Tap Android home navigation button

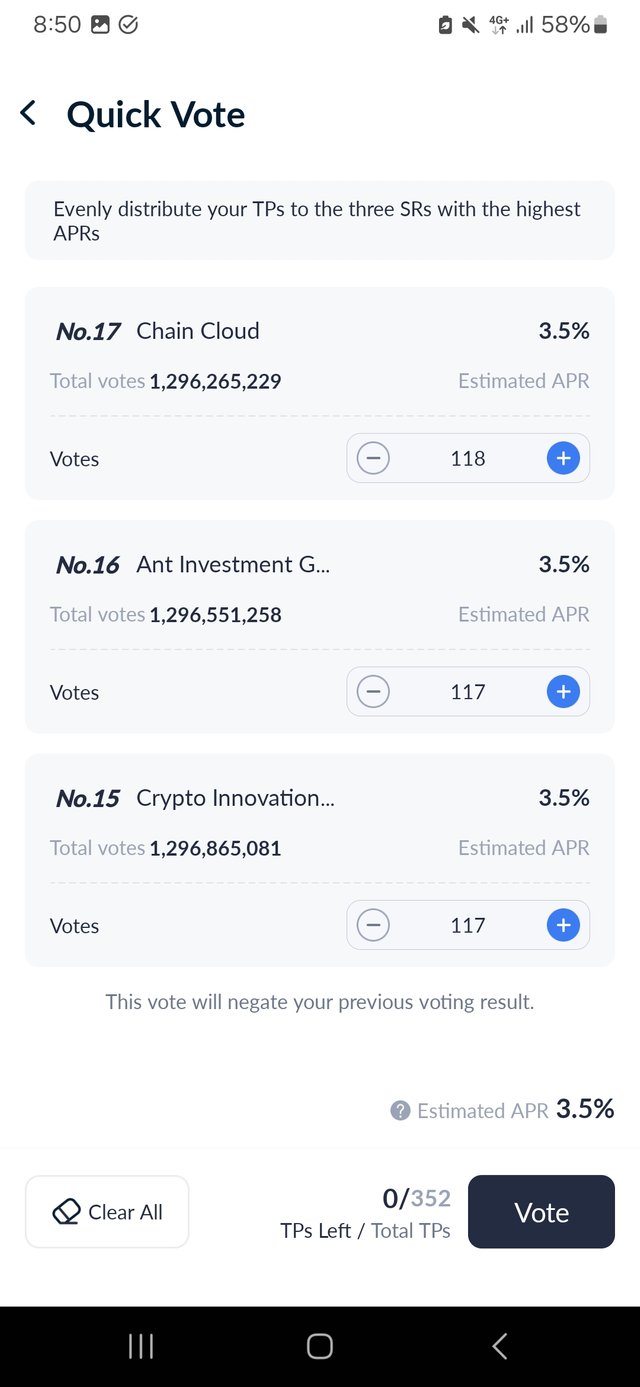[320, 1346]
